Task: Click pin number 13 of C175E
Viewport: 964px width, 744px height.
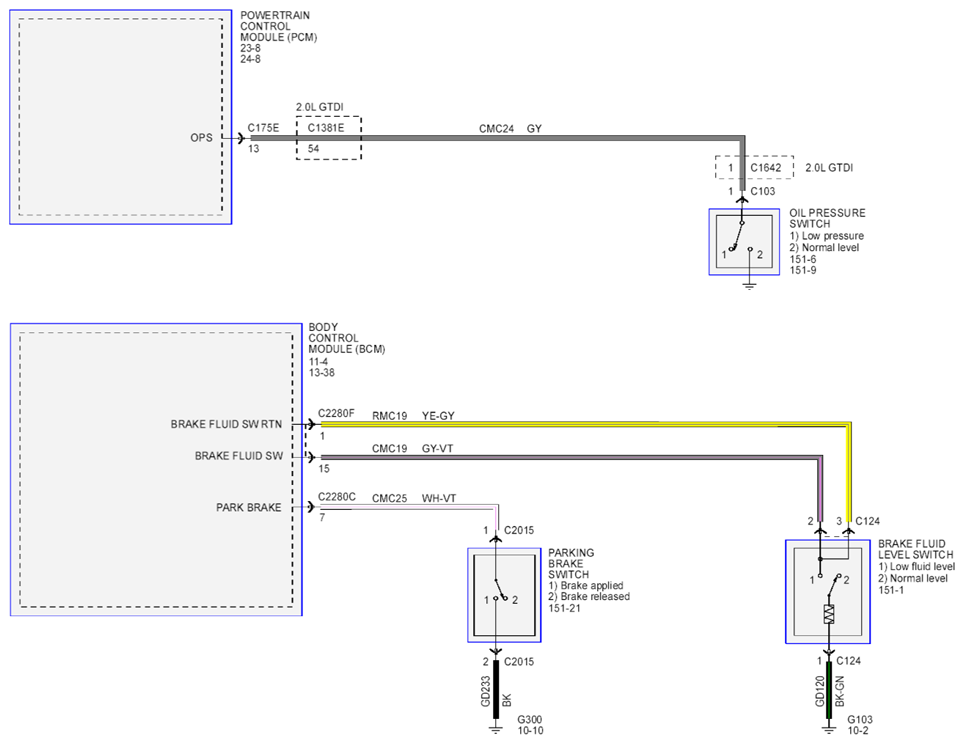Action: click(253, 148)
